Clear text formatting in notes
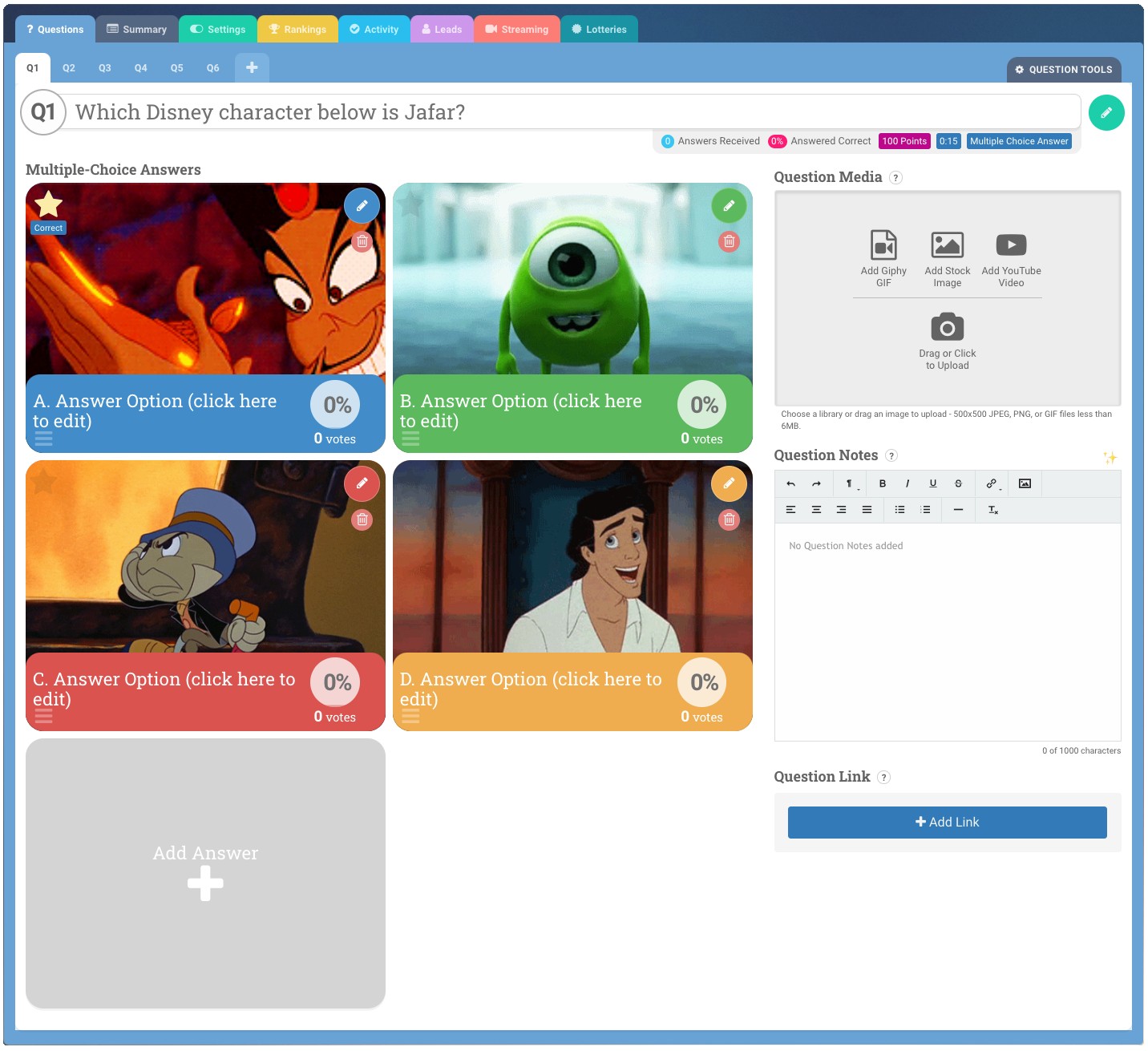 [x=993, y=510]
